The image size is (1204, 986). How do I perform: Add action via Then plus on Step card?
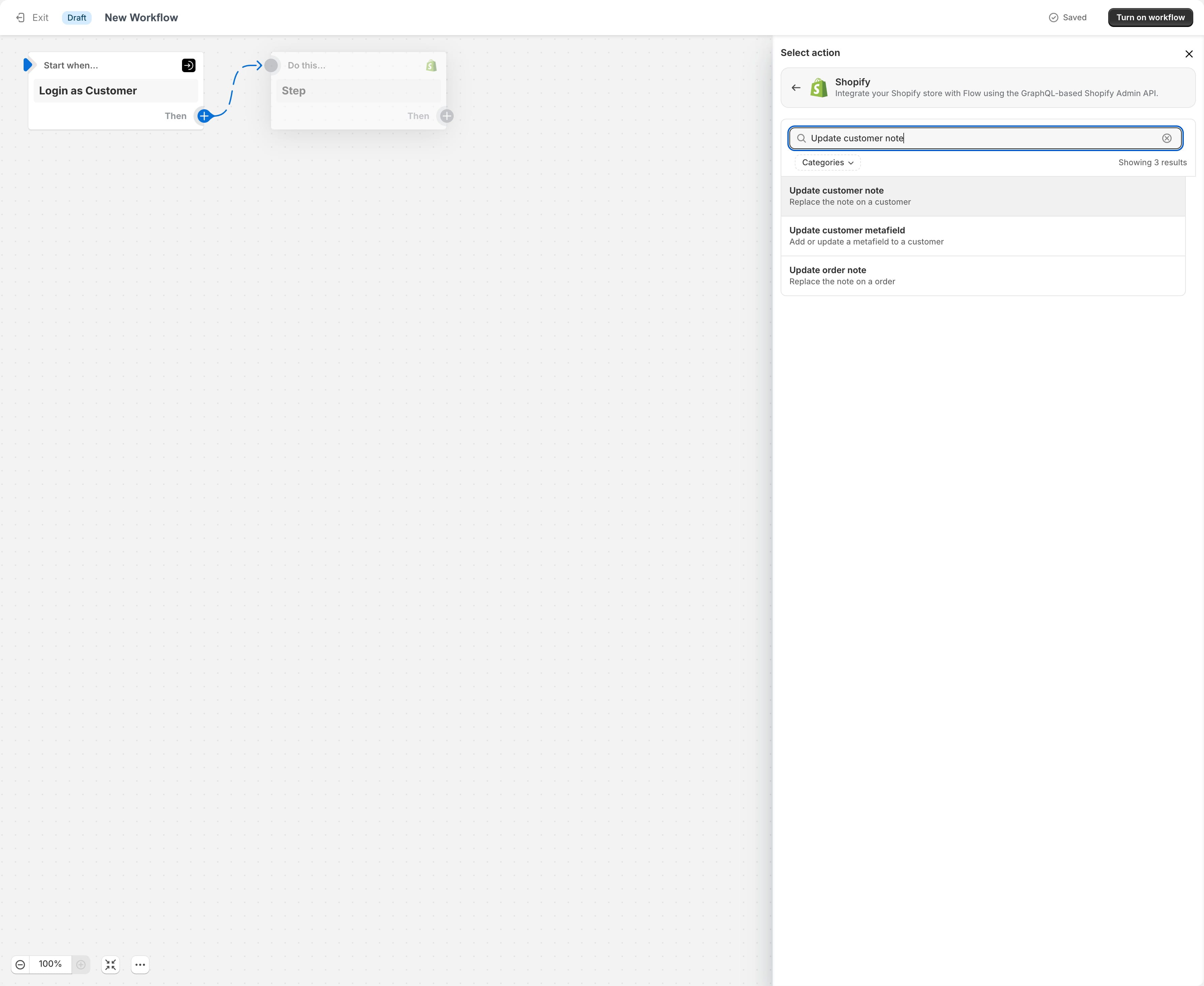446,116
